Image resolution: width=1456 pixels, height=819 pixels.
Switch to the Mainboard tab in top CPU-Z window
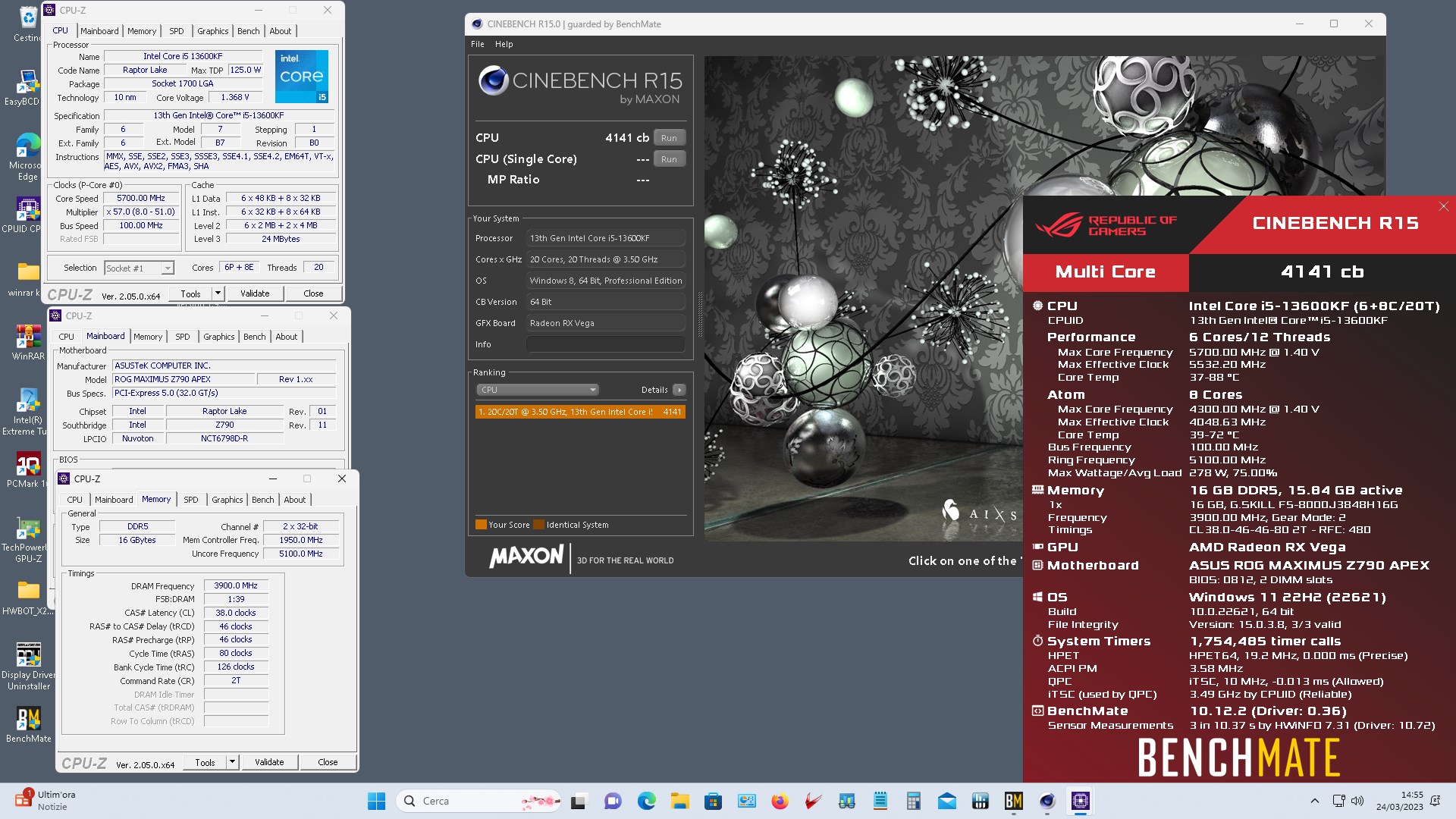click(x=99, y=31)
